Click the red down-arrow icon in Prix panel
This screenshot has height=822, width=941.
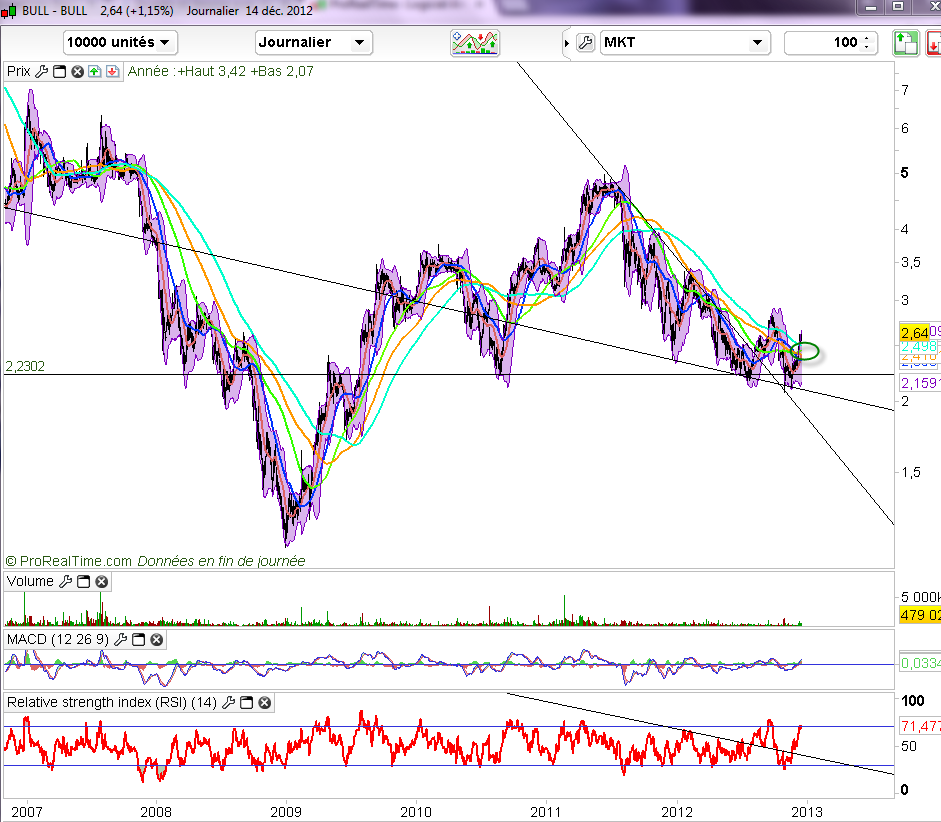click(x=111, y=71)
